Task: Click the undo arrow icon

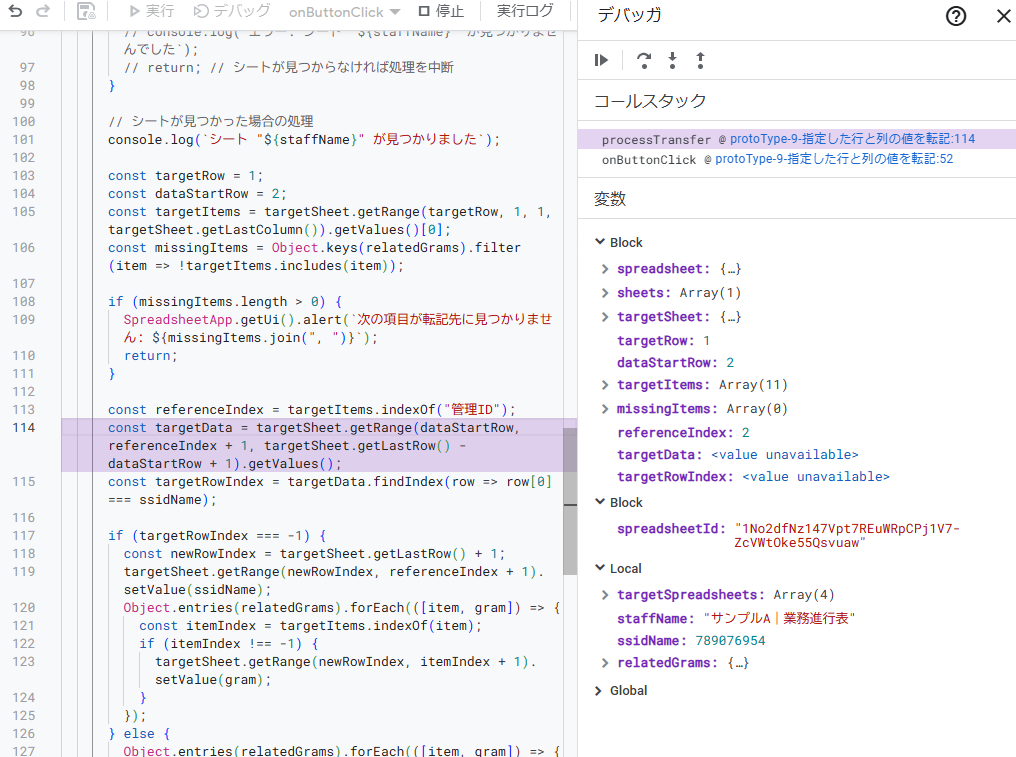Action: click(x=15, y=12)
